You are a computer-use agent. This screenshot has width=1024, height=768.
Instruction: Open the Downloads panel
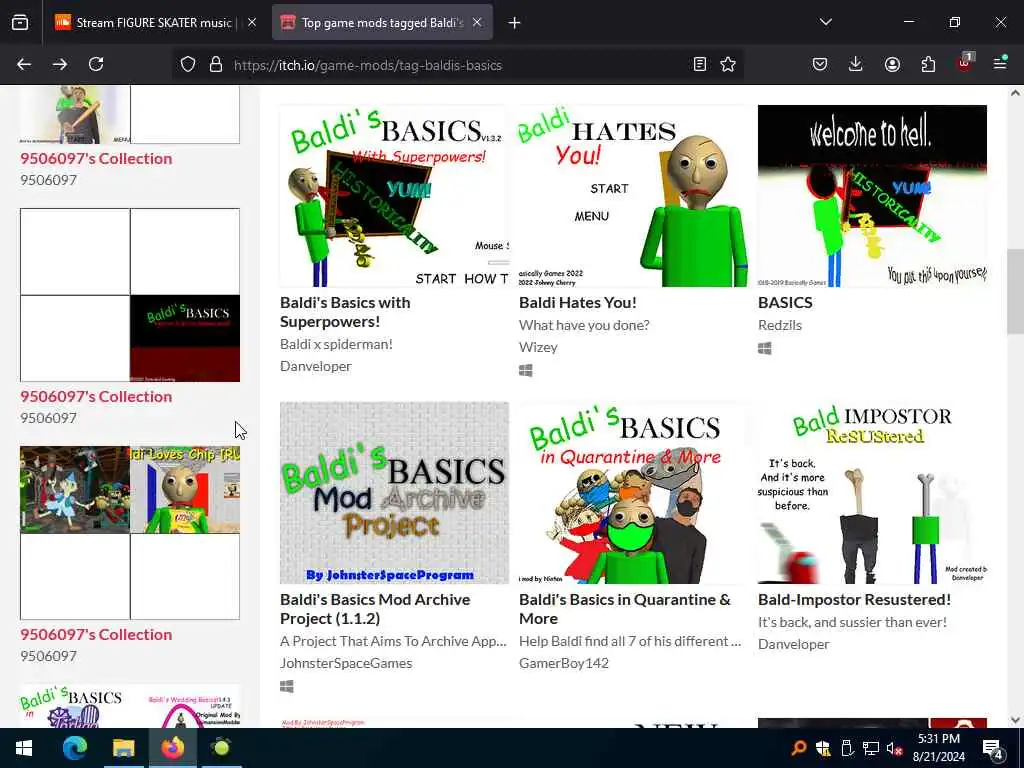(856, 64)
